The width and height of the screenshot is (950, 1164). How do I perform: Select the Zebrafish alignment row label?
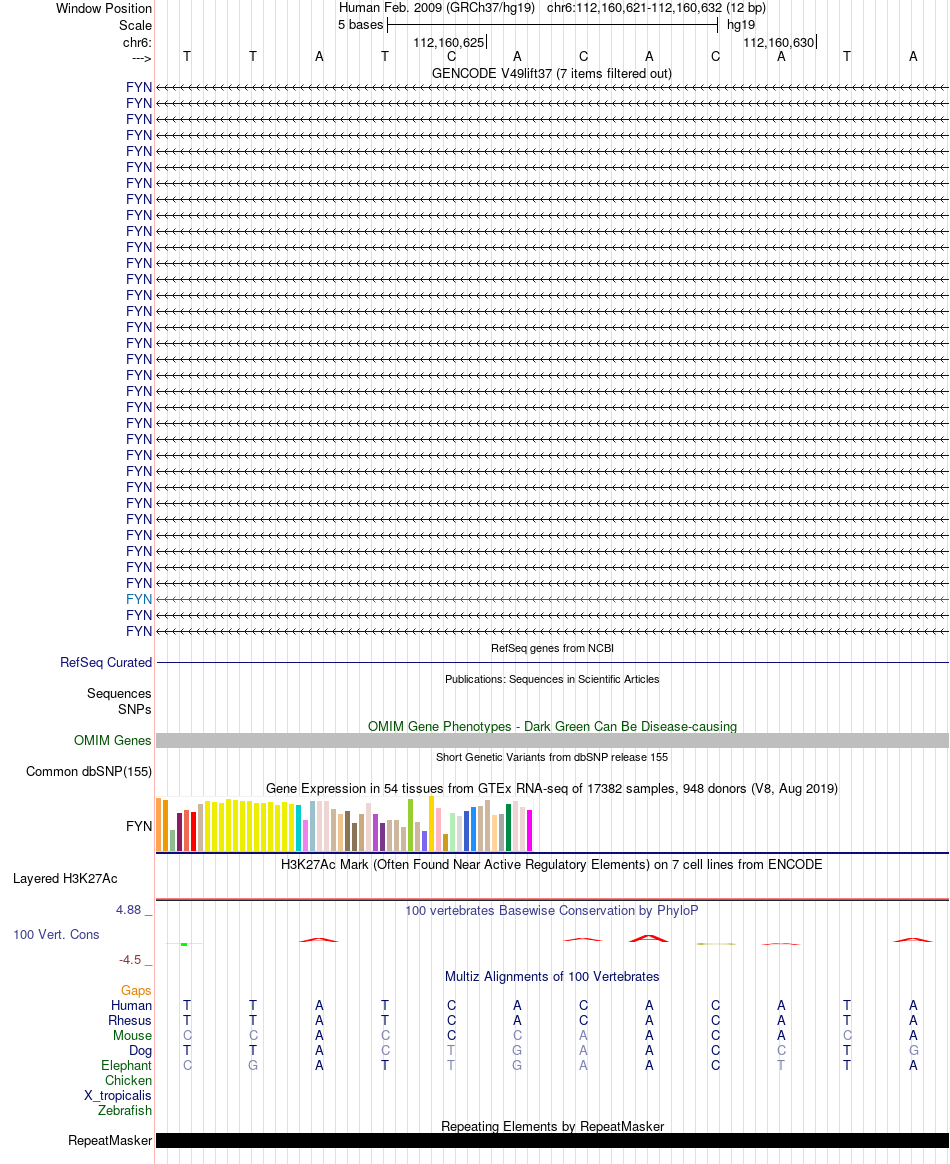point(125,1111)
